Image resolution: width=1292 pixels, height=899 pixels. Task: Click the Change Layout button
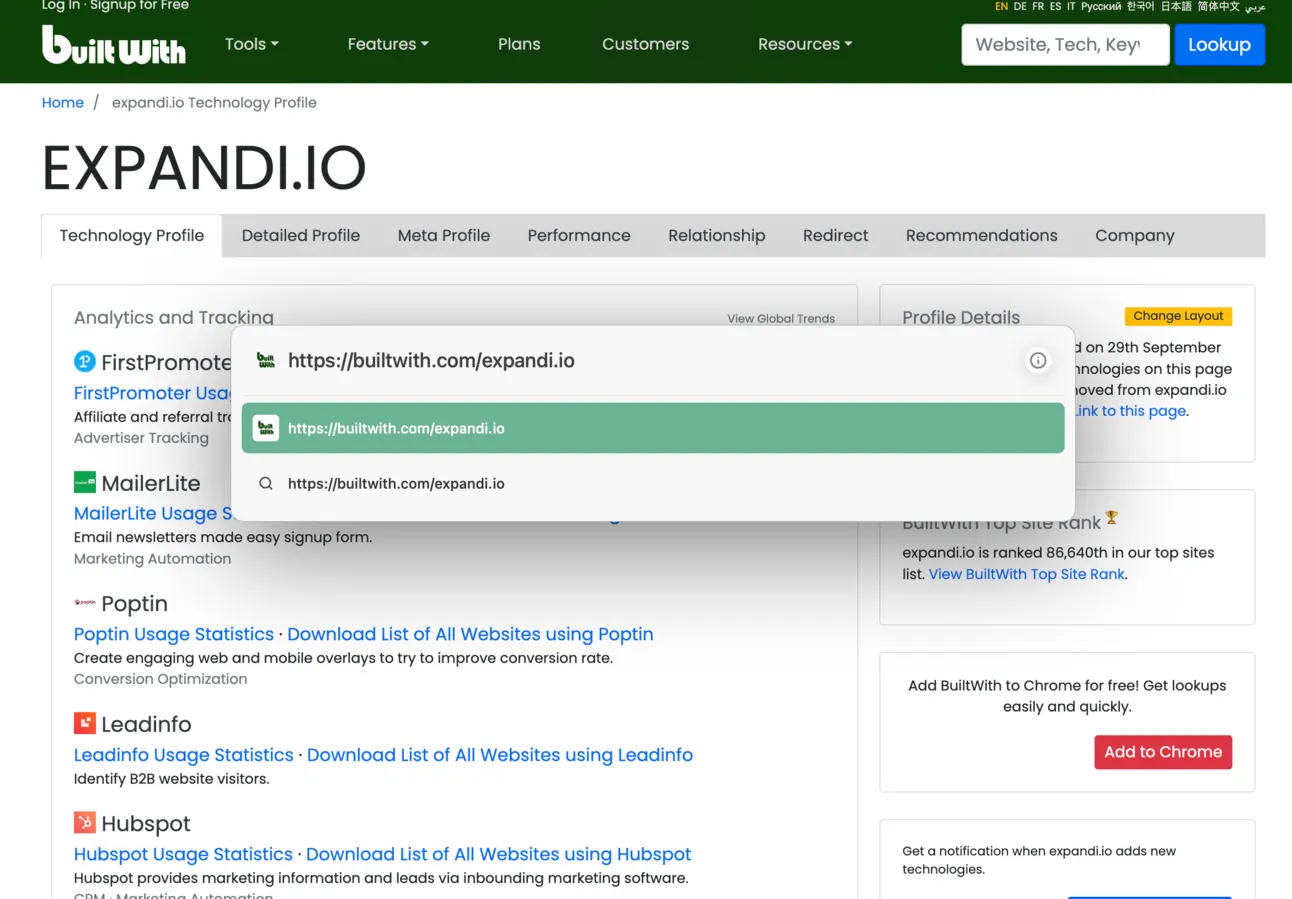[1178, 316]
